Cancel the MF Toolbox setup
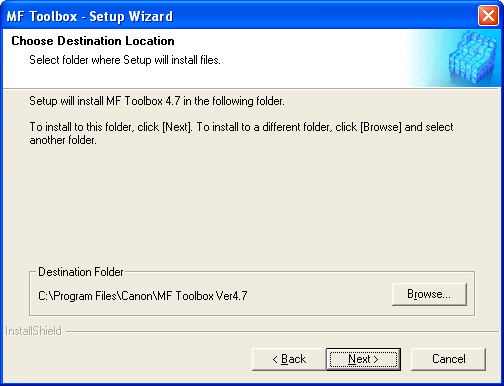The image size is (504, 386). [448, 359]
